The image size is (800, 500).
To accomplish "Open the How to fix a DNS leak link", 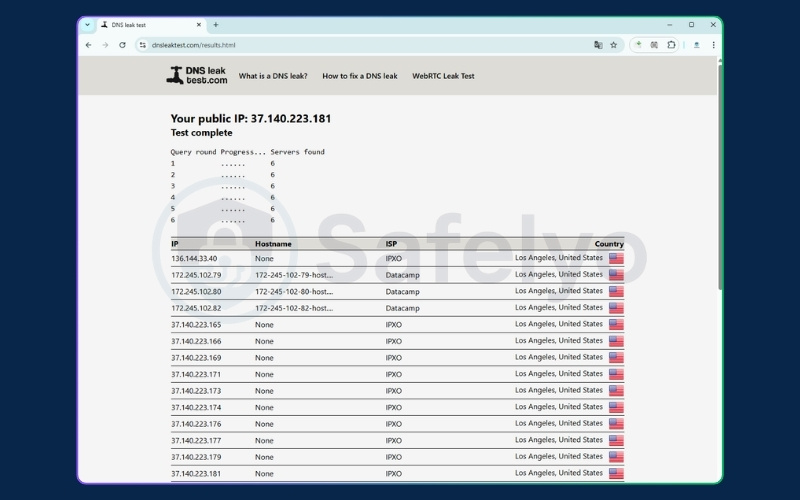I will coord(360,76).
